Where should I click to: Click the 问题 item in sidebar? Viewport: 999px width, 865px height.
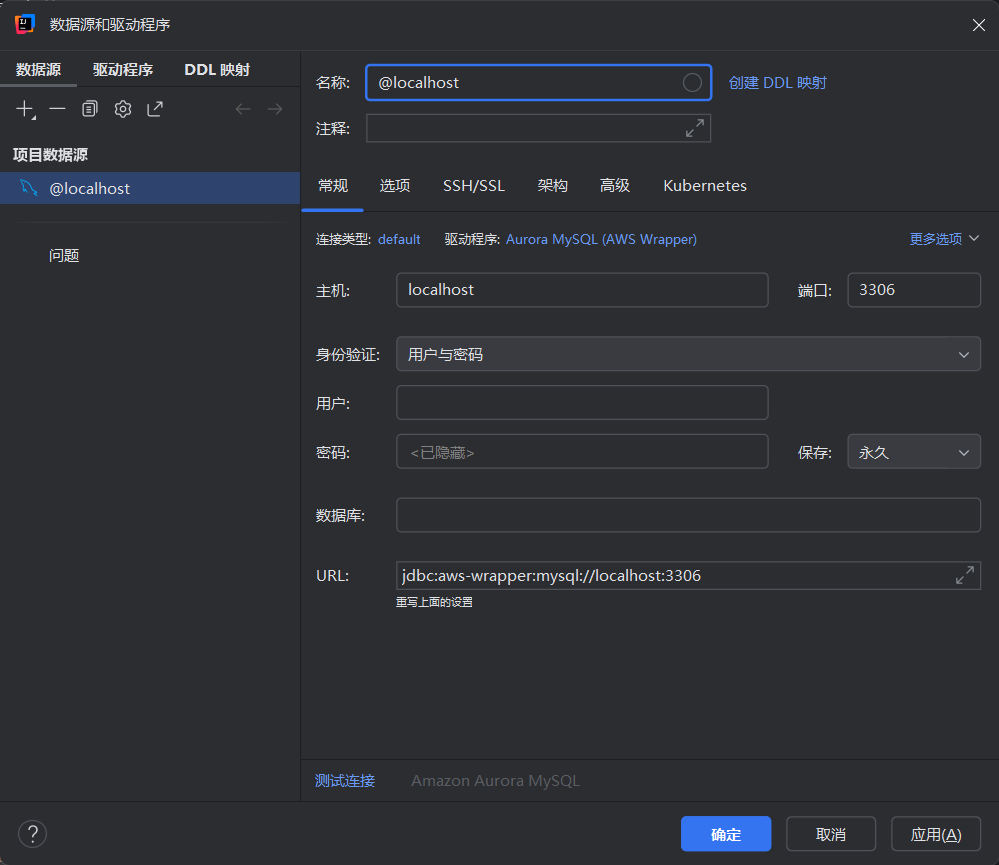point(64,255)
